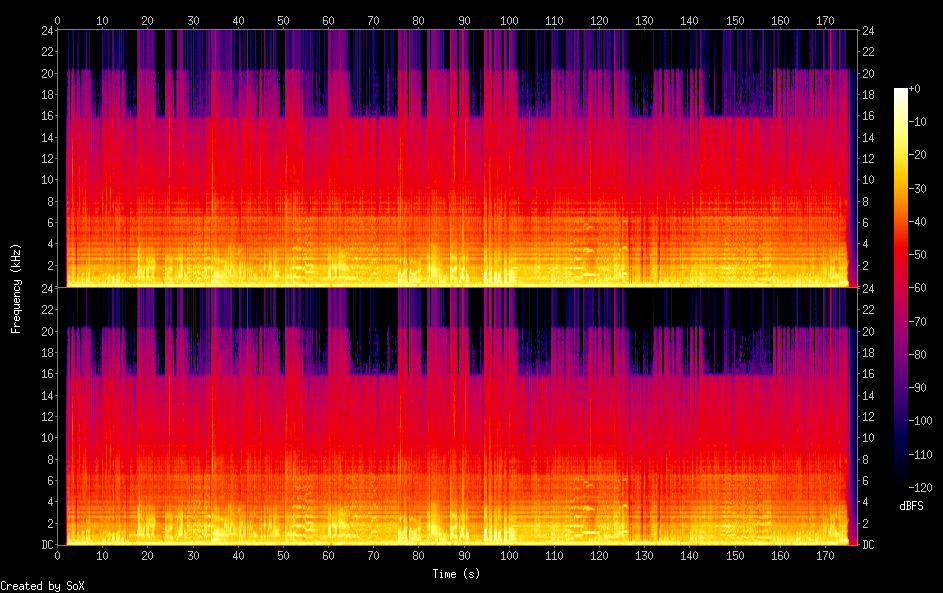Click the upper channel spectrogram plot

[453, 158]
